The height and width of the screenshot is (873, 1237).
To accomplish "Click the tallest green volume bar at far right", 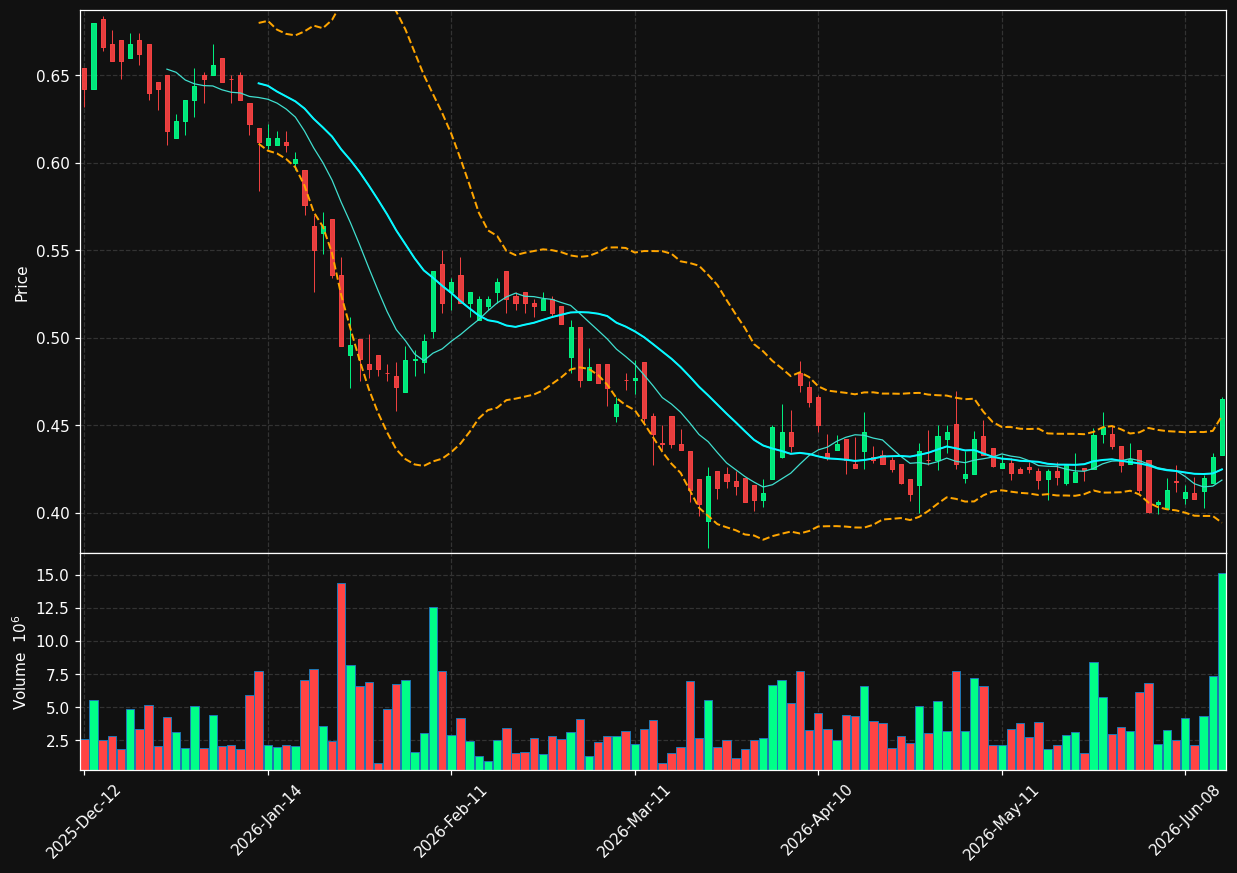I will click(x=1222, y=671).
